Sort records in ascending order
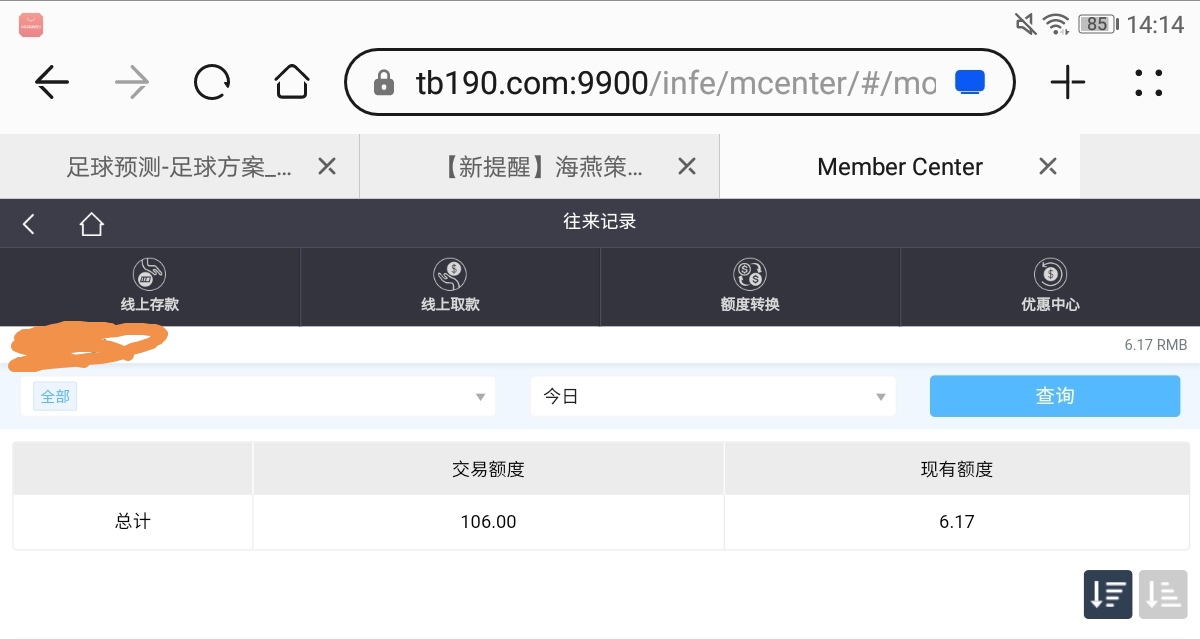The image size is (1200, 639). click(x=1163, y=594)
